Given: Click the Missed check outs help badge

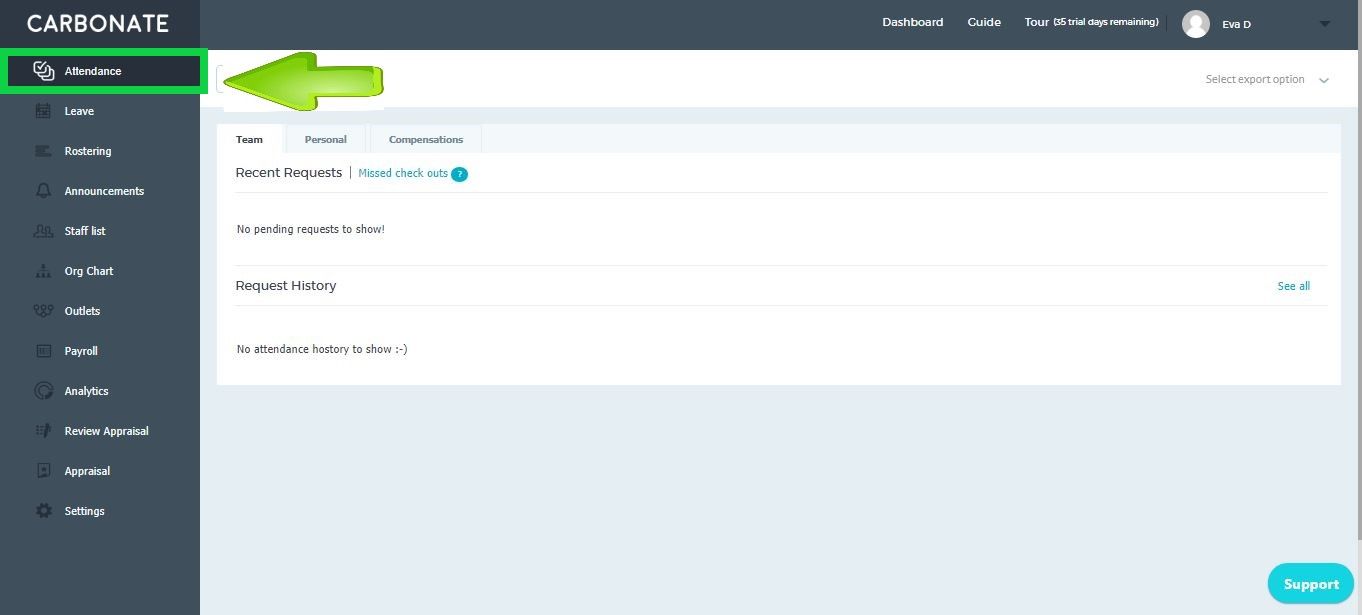Looking at the screenshot, I should click(459, 174).
